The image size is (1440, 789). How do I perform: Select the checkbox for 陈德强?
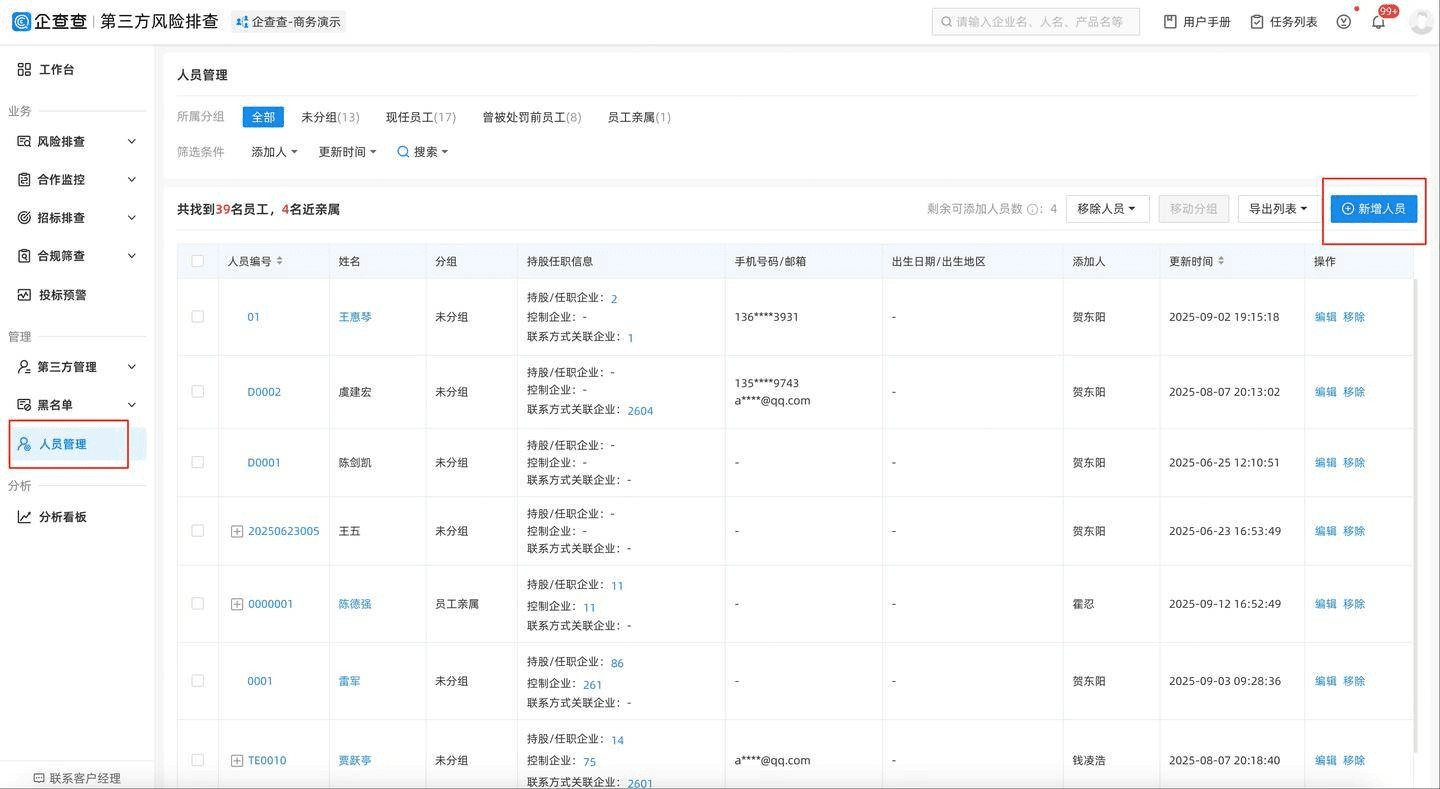tap(197, 603)
